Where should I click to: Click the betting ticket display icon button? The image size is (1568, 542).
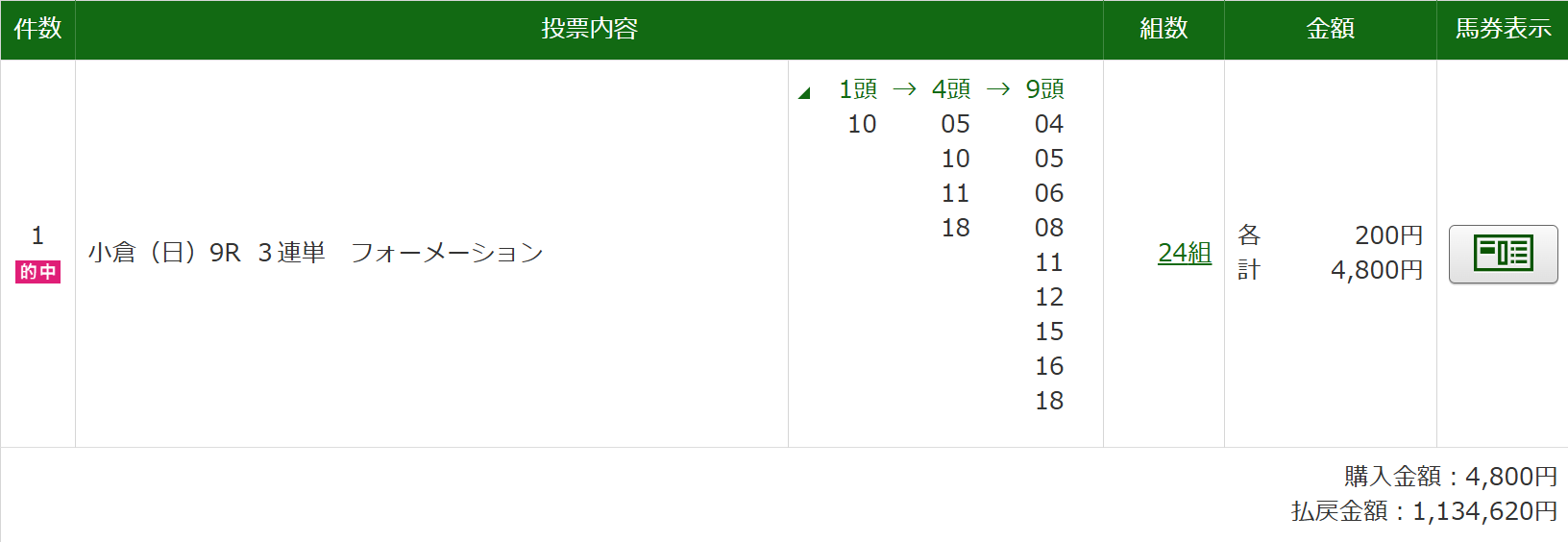tap(1503, 254)
